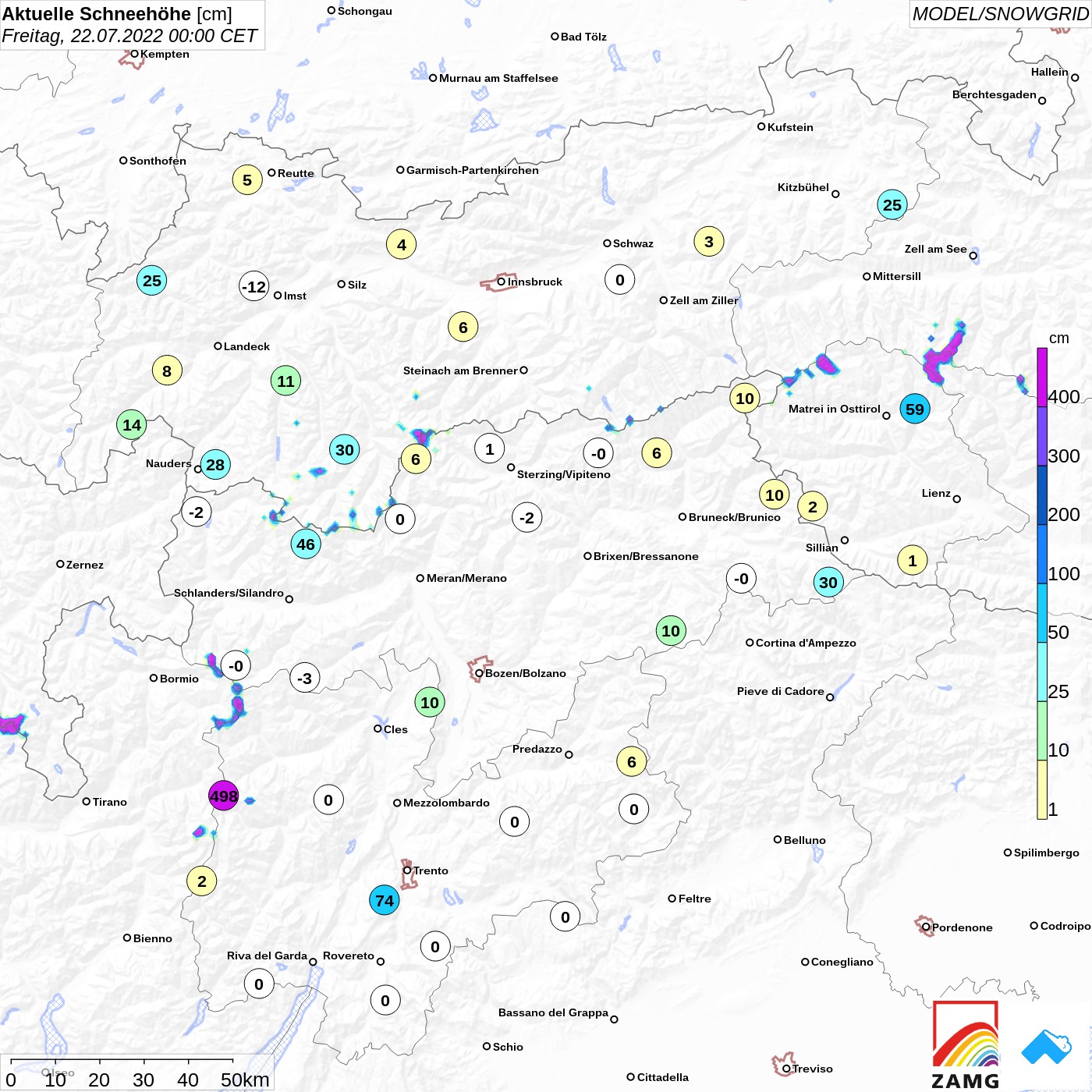Image resolution: width=1092 pixels, height=1092 pixels.
Task: Click the Belluno city label
Action: click(805, 840)
